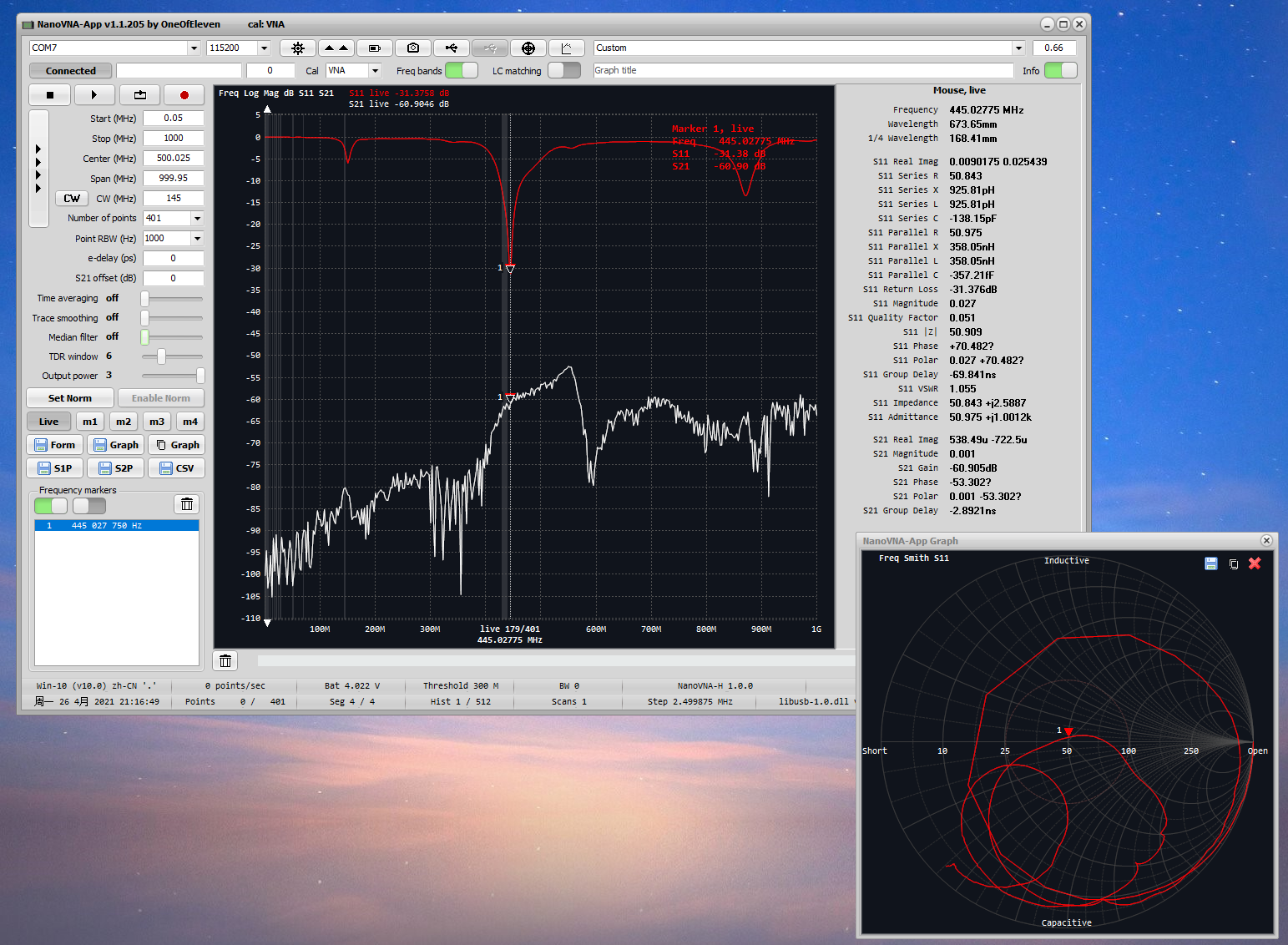Viewport: 1288px width, 945px height.
Task: Copy the Smith chart to clipboard
Action: coord(1233,563)
